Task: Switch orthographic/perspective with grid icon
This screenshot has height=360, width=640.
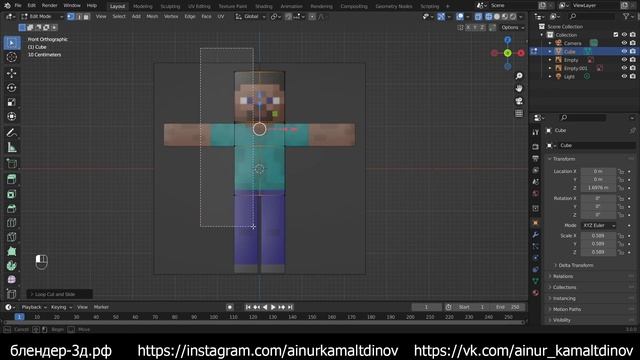Action: click(519, 113)
